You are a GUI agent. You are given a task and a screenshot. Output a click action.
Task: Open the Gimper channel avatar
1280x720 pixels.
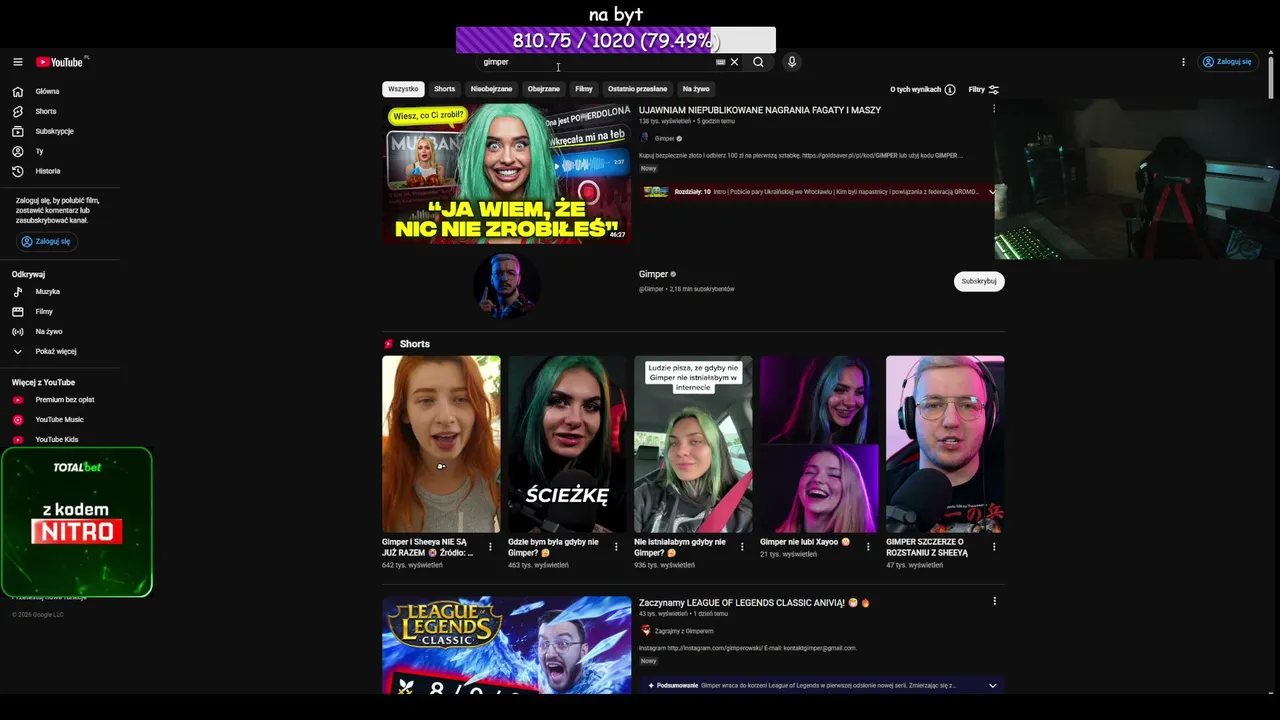(x=507, y=285)
